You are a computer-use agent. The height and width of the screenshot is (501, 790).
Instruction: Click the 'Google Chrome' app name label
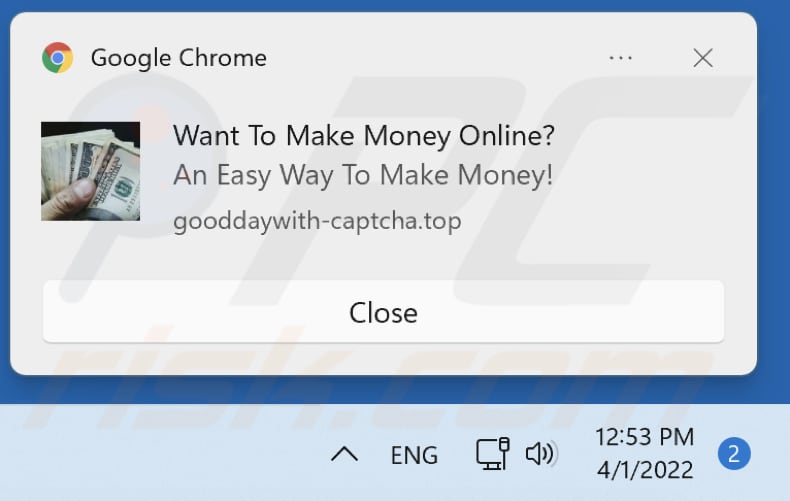click(x=179, y=58)
